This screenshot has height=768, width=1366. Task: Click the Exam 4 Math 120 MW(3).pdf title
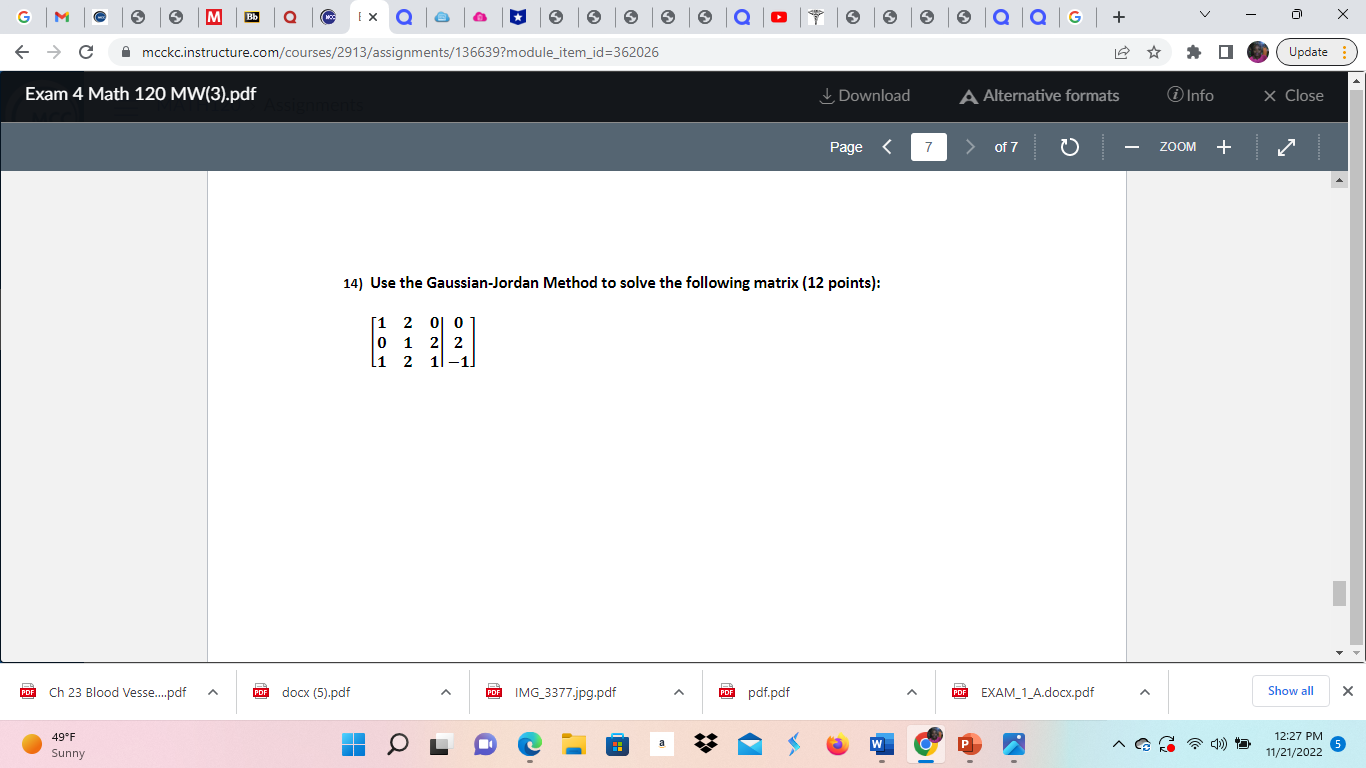pyautogui.click(x=141, y=94)
